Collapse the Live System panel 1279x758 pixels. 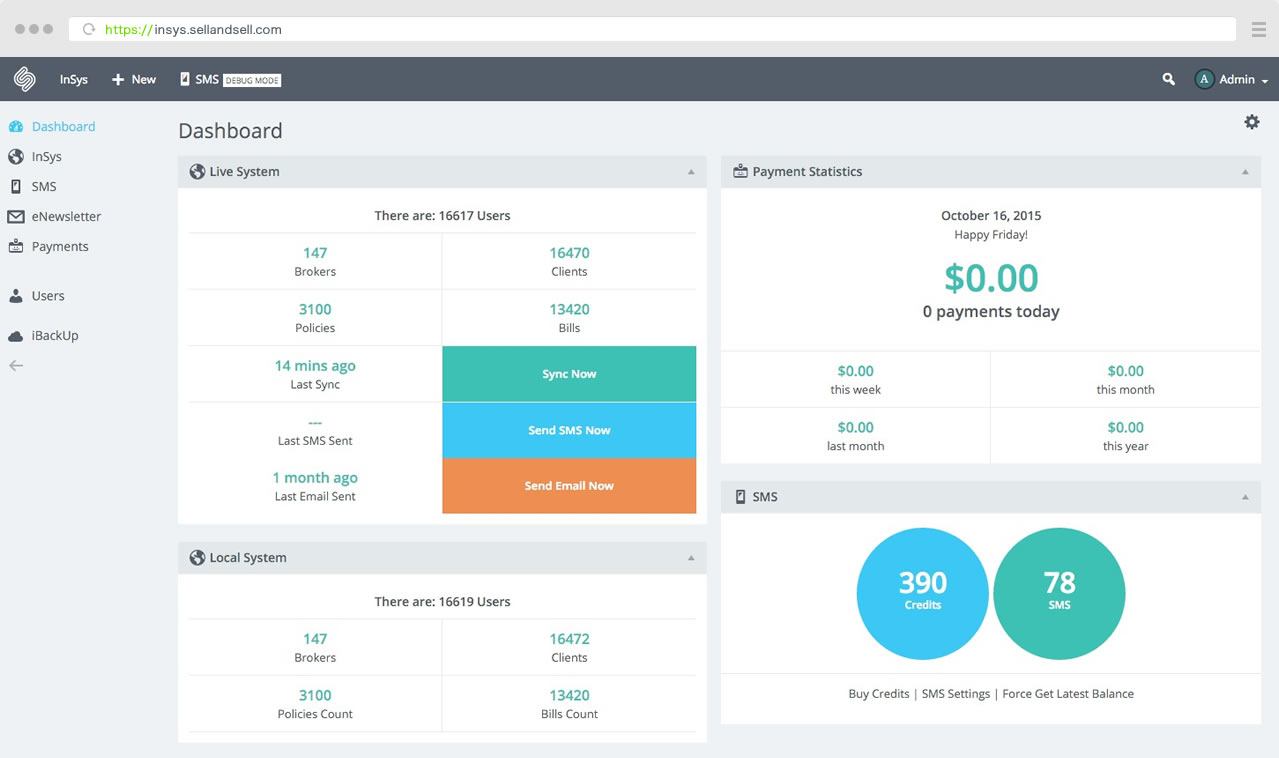(x=689, y=171)
